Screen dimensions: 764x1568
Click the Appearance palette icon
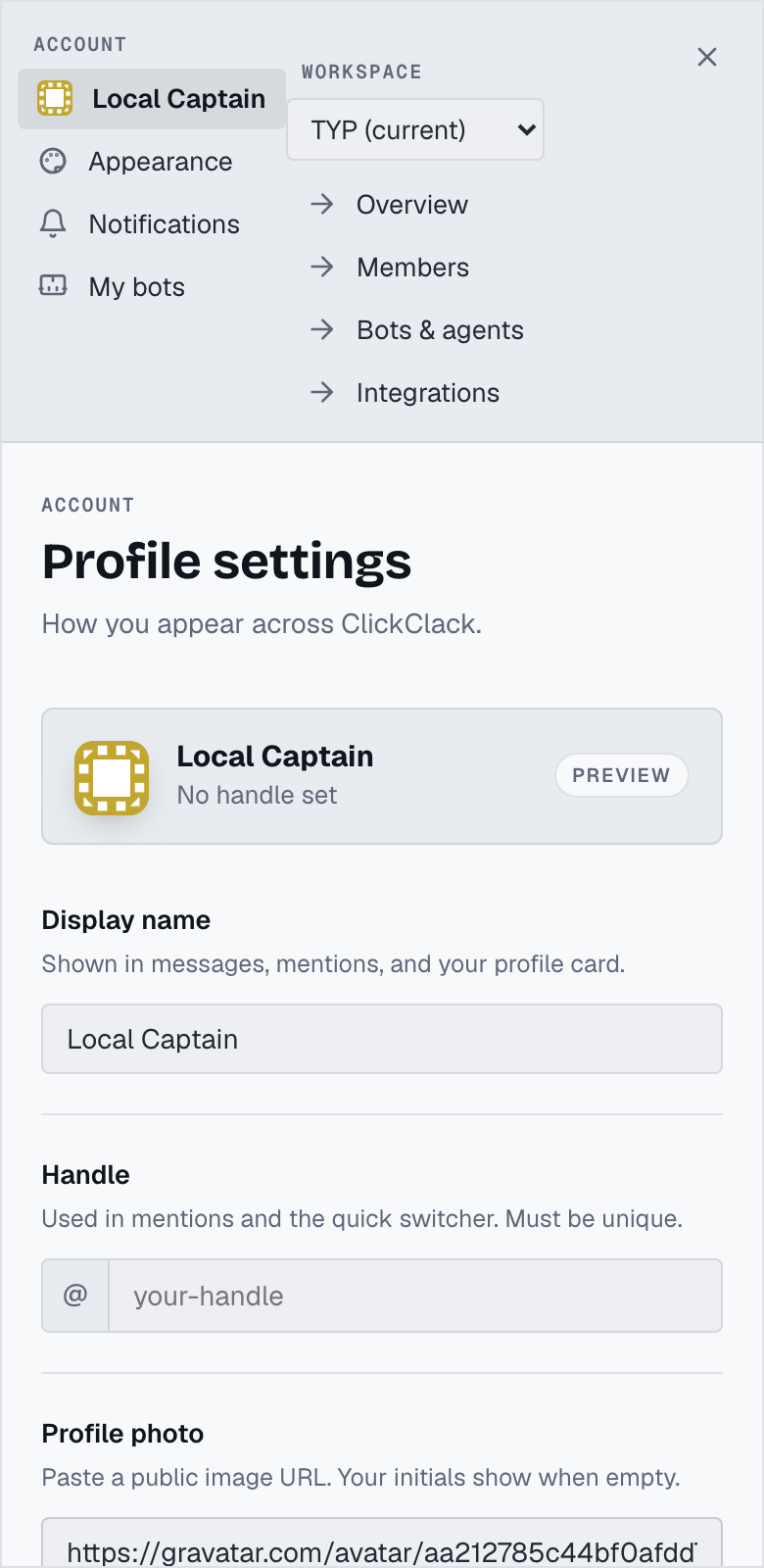53,161
